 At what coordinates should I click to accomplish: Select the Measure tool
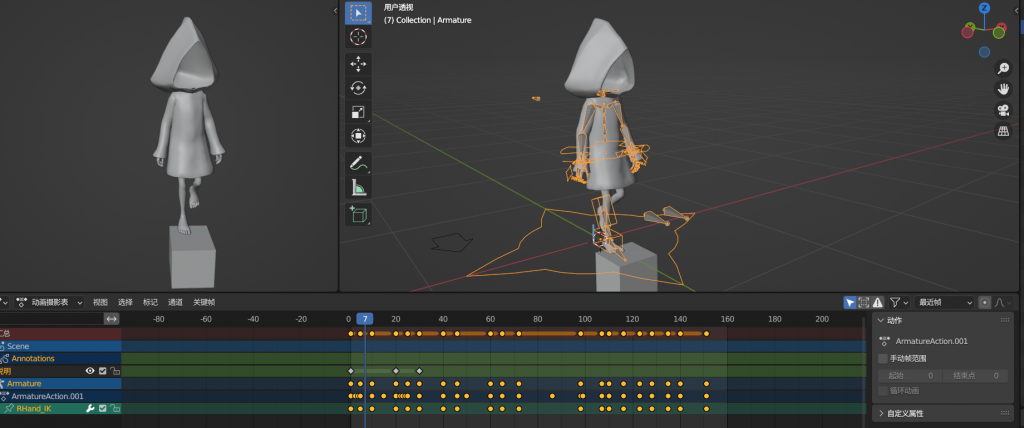pyautogui.click(x=358, y=188)
